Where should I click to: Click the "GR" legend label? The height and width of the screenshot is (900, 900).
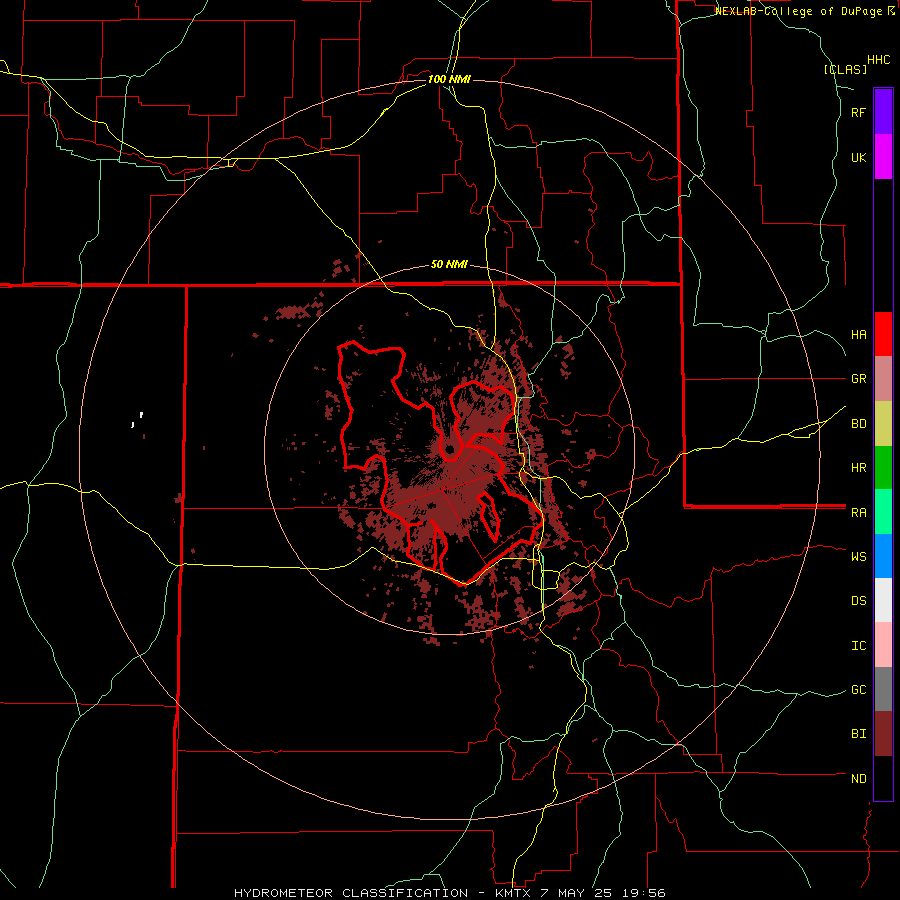[858, 379]
